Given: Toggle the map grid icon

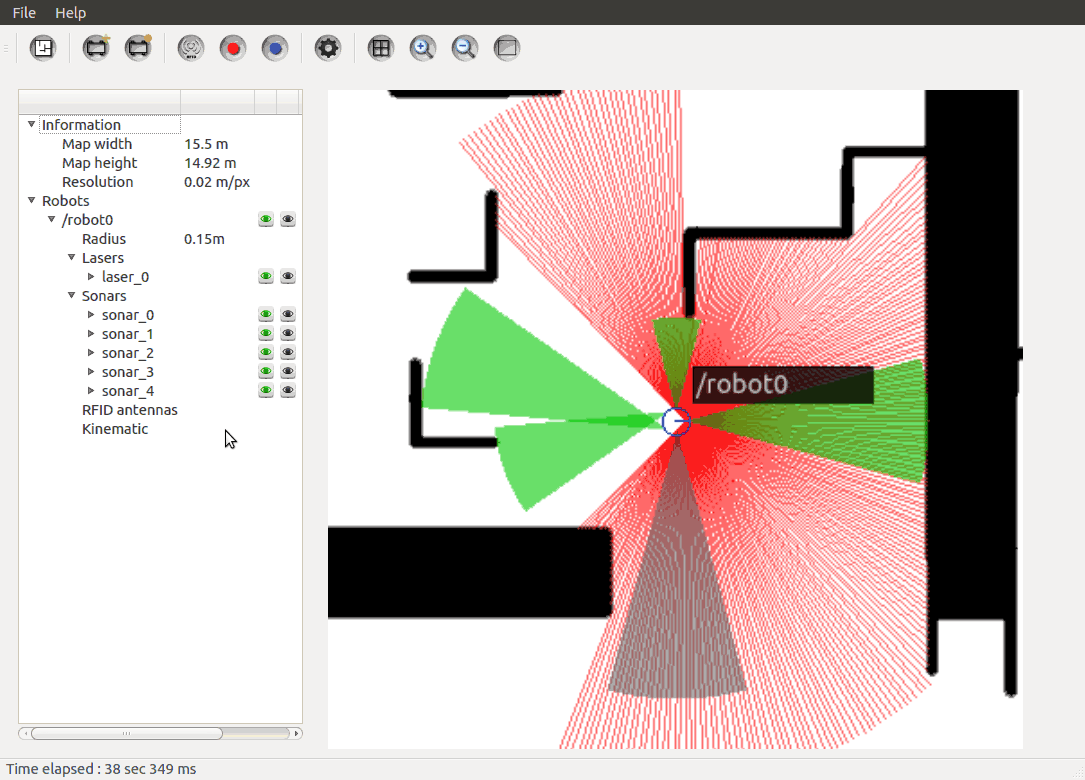Looking at the screenshot, I should pos(380,48).
